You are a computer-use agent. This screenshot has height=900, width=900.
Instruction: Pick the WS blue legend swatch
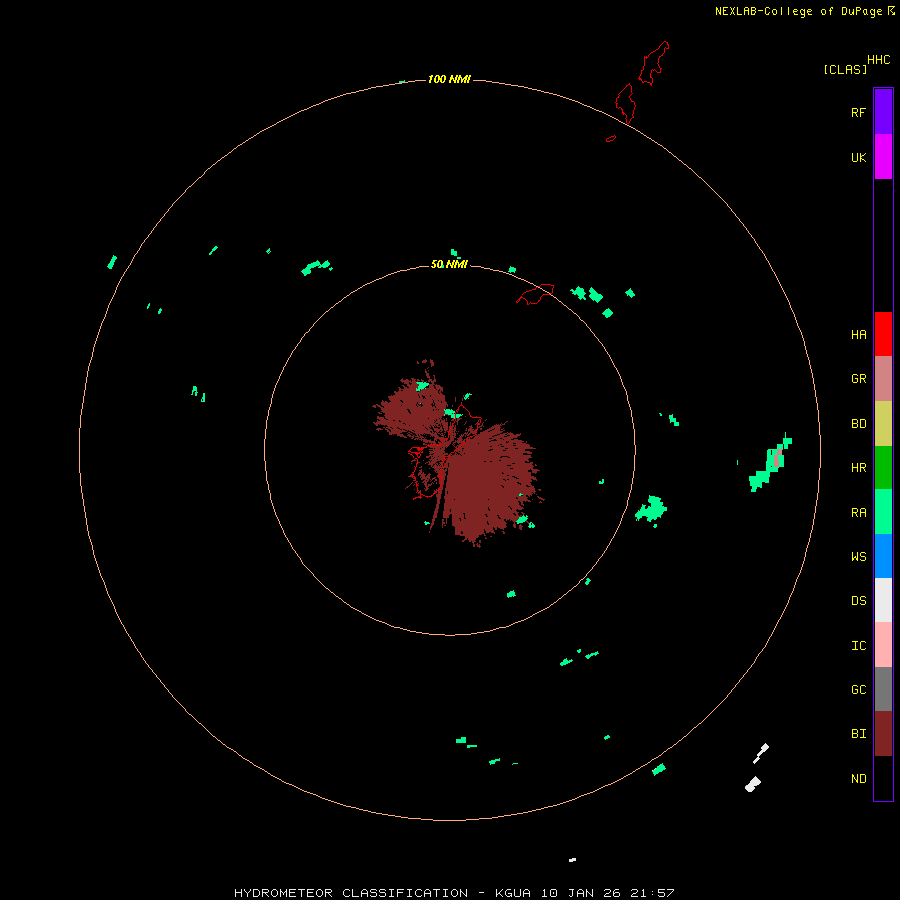883,556
